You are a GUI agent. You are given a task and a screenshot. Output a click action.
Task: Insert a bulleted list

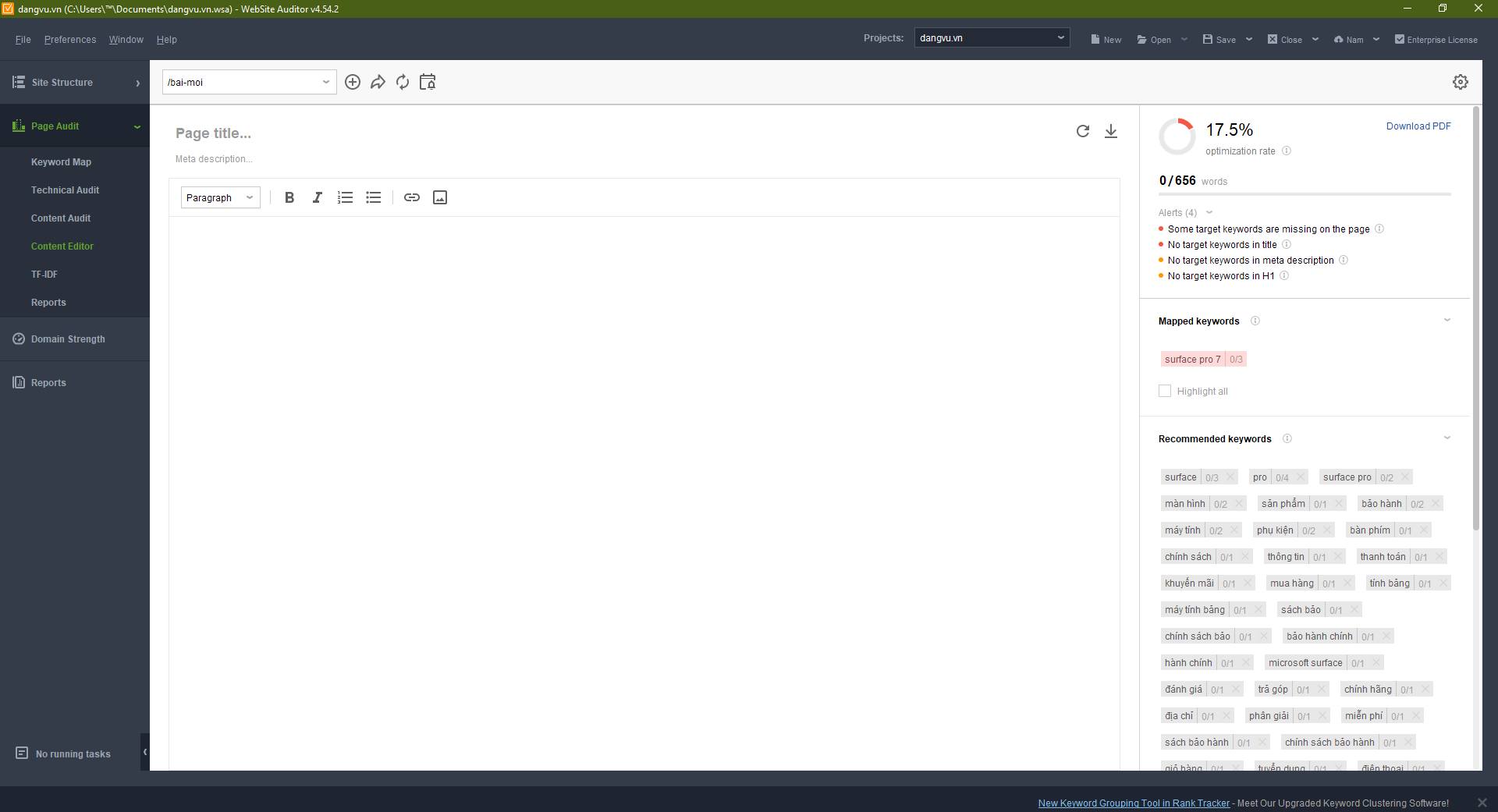click(374, 197)
